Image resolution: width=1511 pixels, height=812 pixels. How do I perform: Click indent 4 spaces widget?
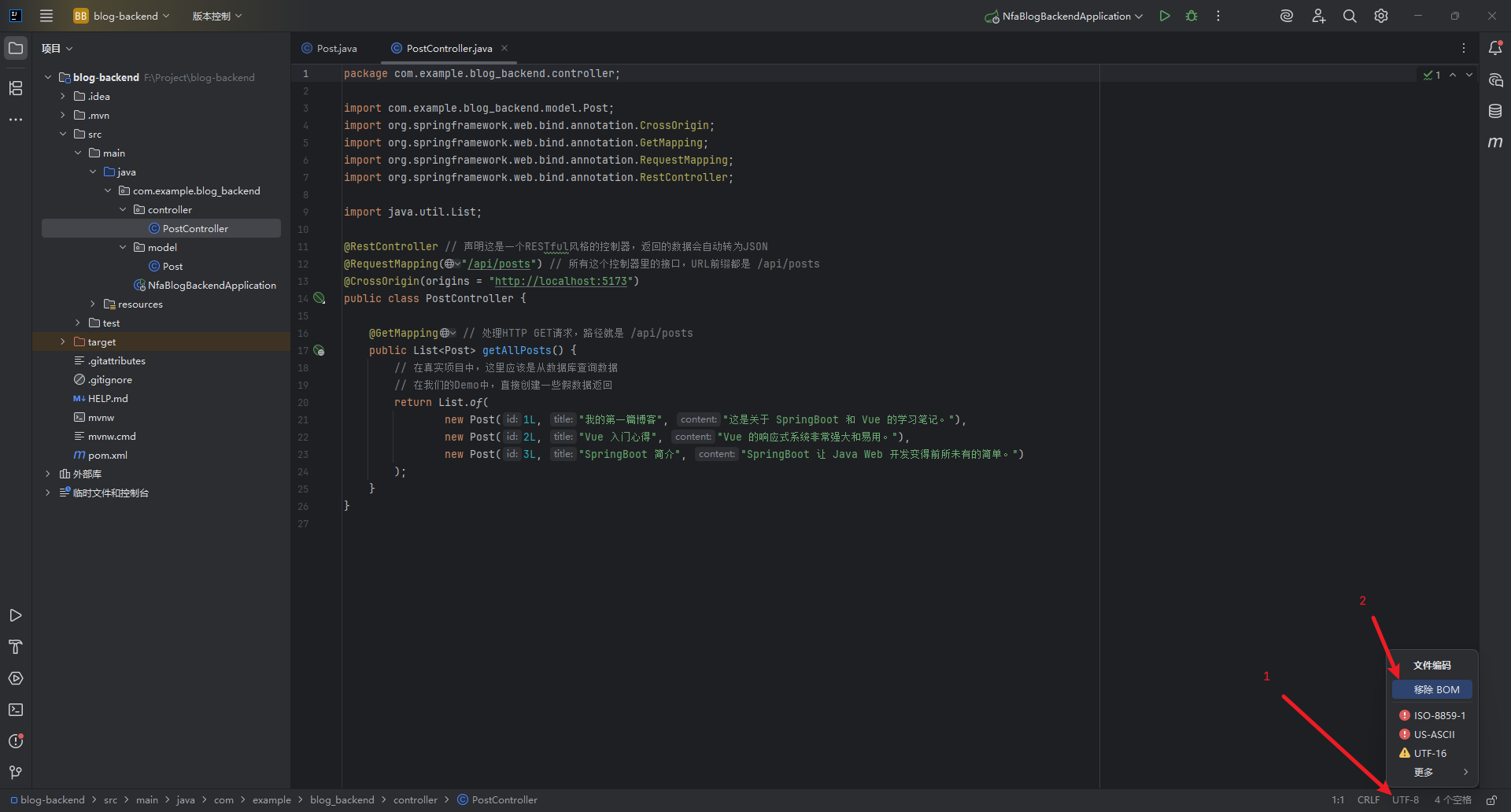pyautogui.click(x=1453, y=800)
